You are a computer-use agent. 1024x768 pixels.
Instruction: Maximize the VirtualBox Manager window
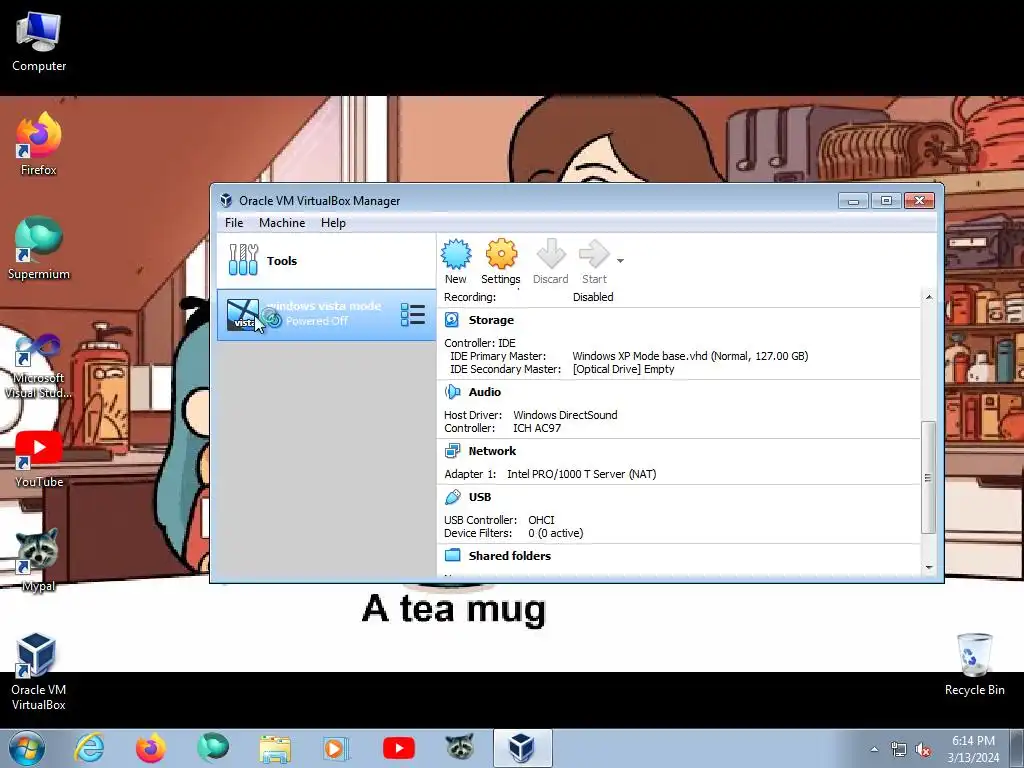[886, 201]
